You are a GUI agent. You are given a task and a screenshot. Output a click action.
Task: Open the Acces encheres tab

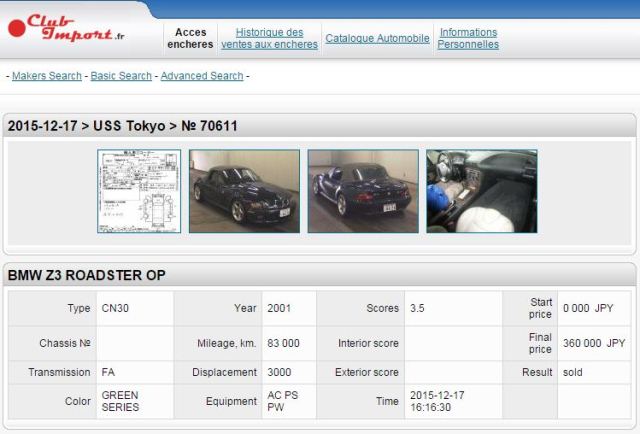[190, 38]
